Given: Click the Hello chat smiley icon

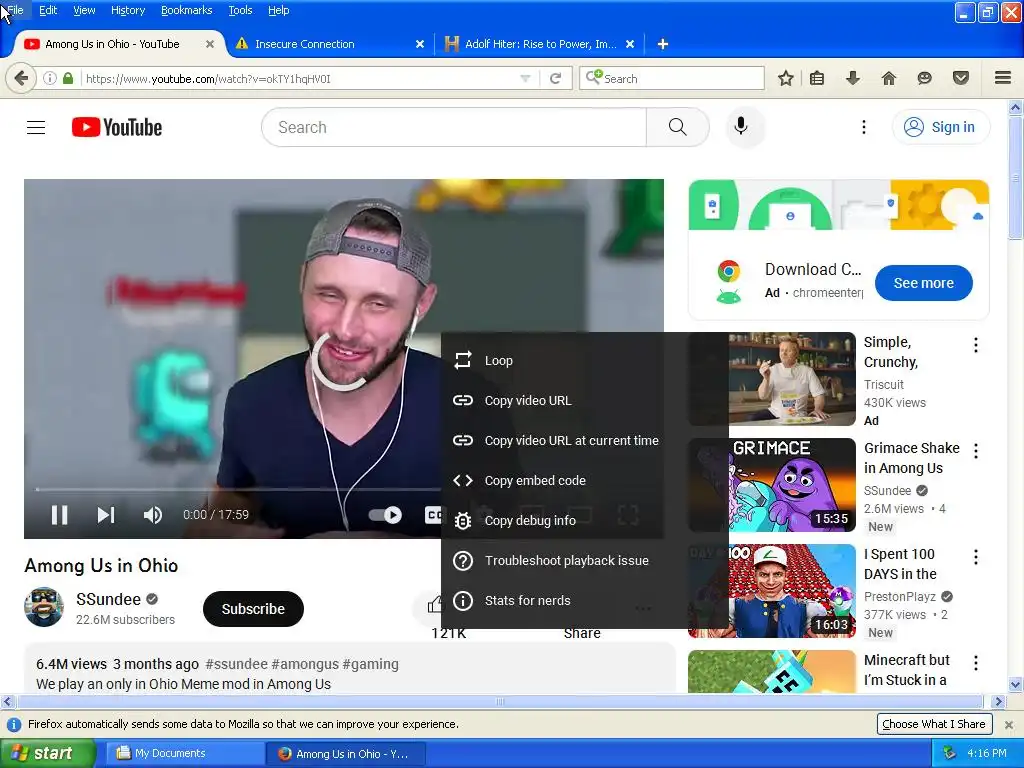Looking at the screenshot, I should 924,78.
